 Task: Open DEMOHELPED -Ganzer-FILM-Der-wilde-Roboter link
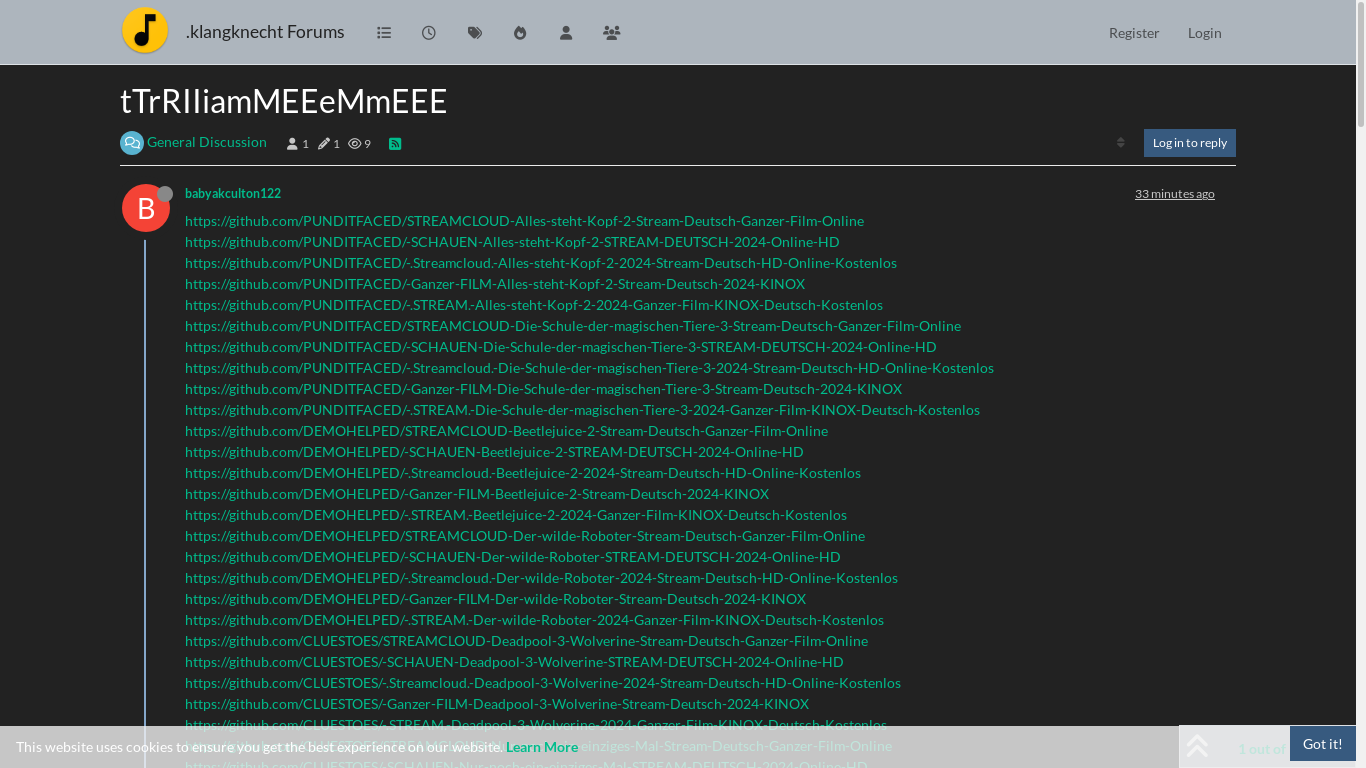tap(495, 599)
